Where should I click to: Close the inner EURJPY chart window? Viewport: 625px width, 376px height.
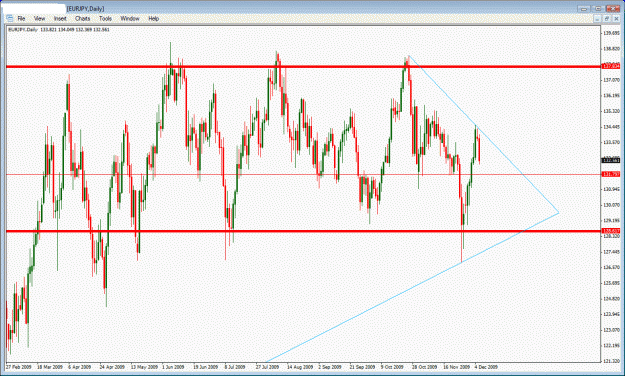pos(617,19)
